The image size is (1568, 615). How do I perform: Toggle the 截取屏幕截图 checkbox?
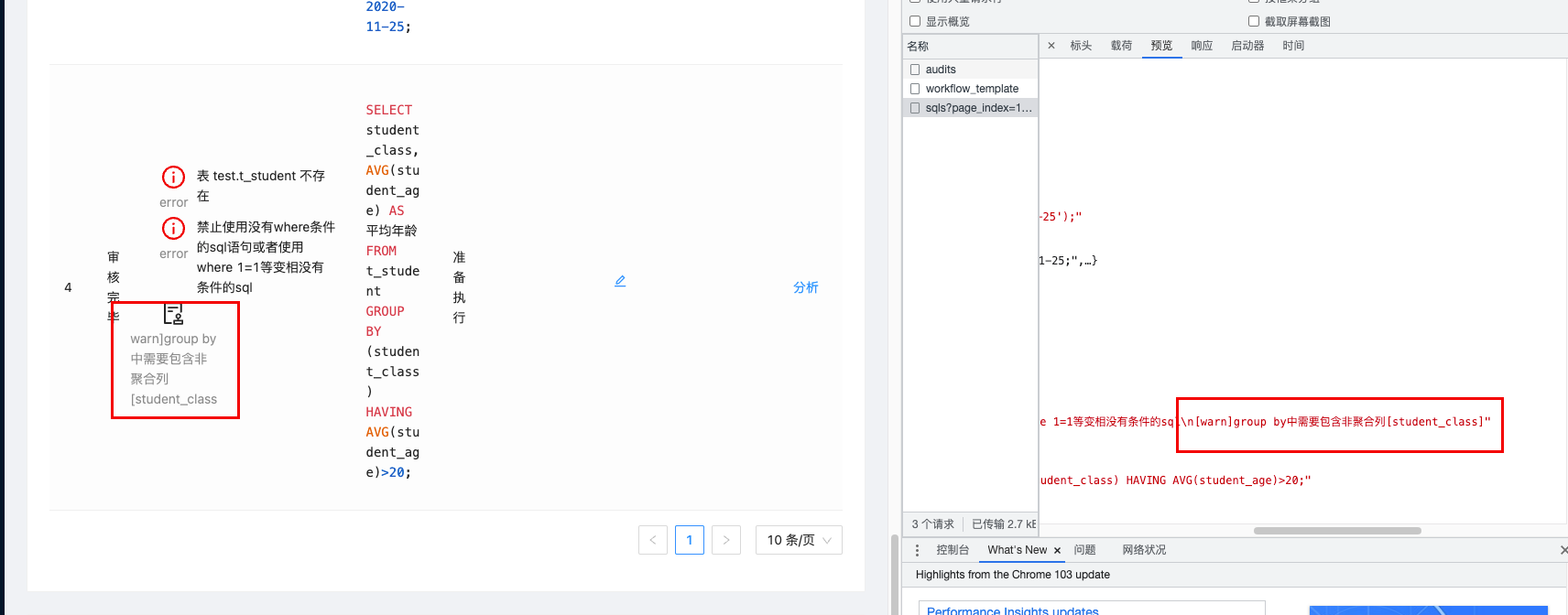click(x=1254, y=21)
